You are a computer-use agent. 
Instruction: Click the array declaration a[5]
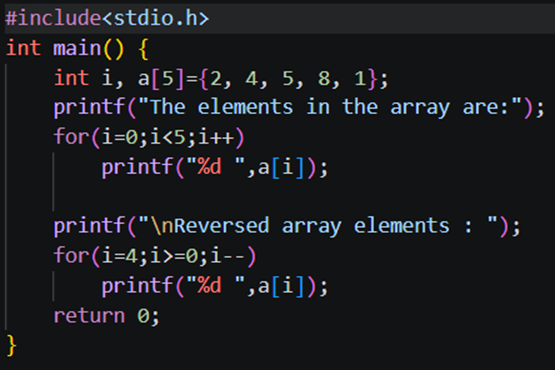161,78
